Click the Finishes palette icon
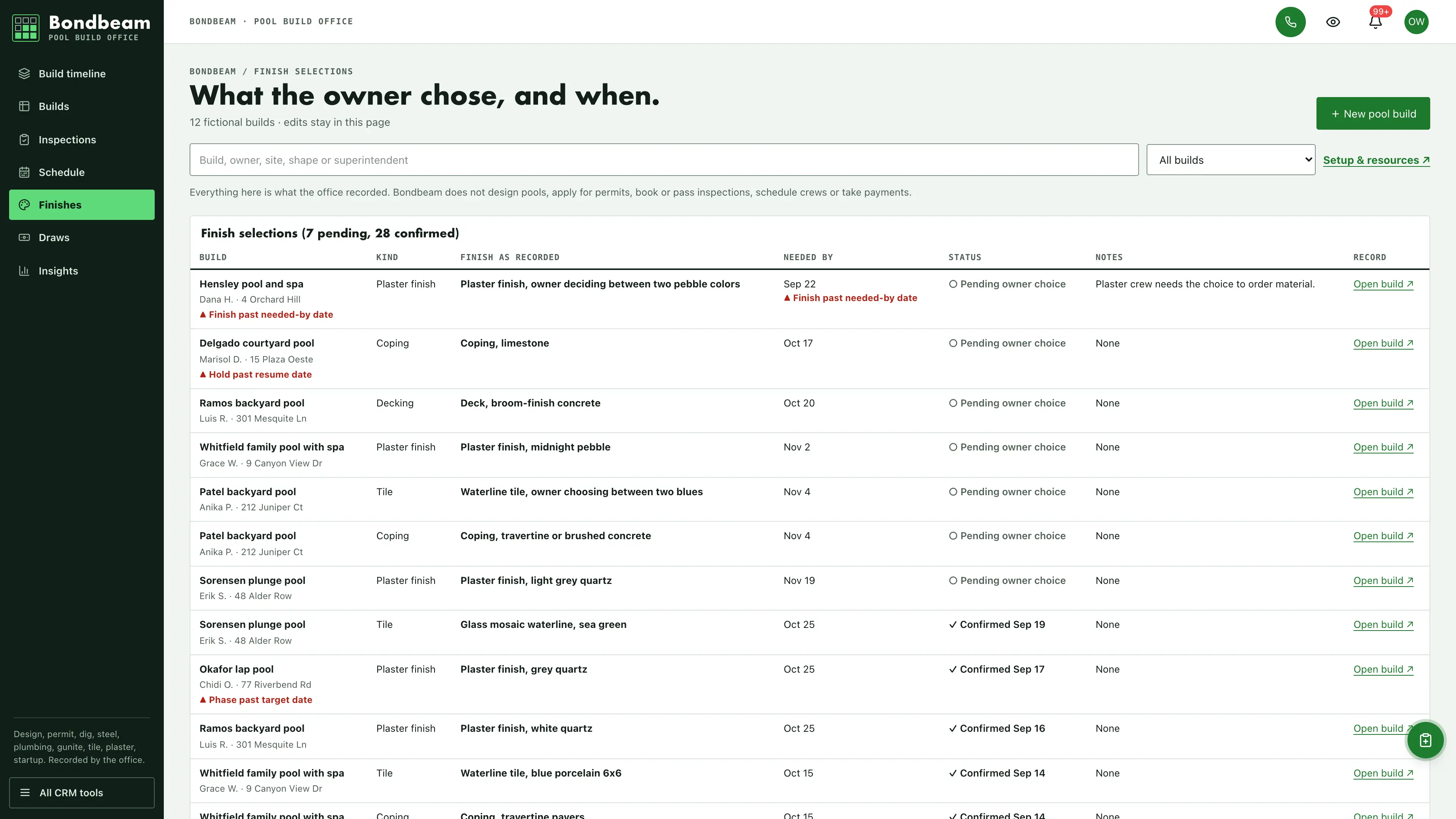Image resolution: width=1456 pixels, height=819 pixels. (24, 205)
